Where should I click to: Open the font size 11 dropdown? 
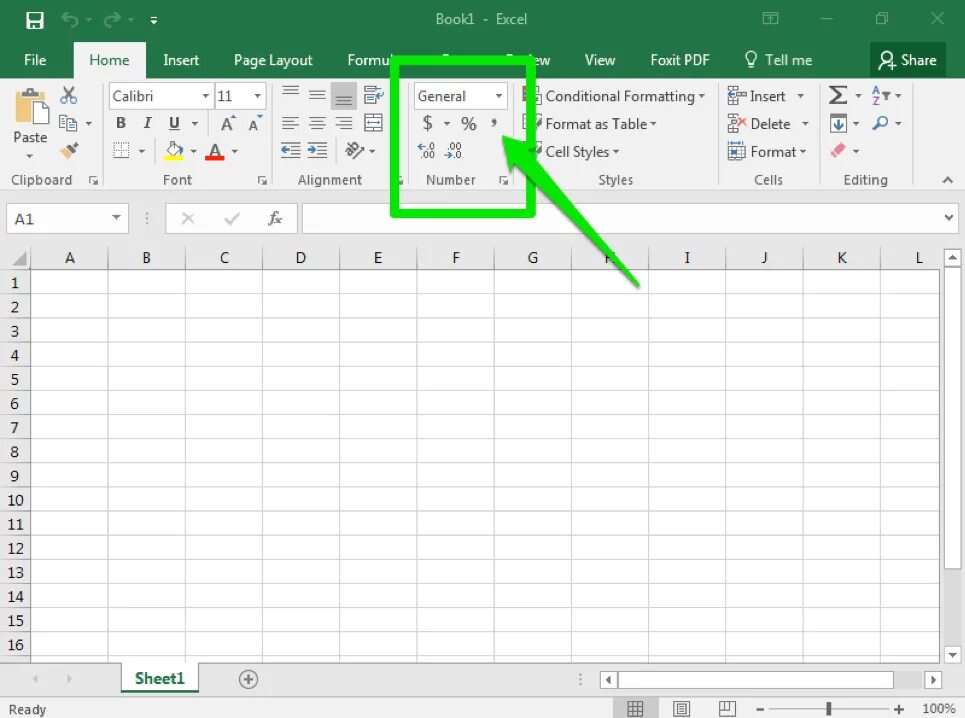point(258,96)
